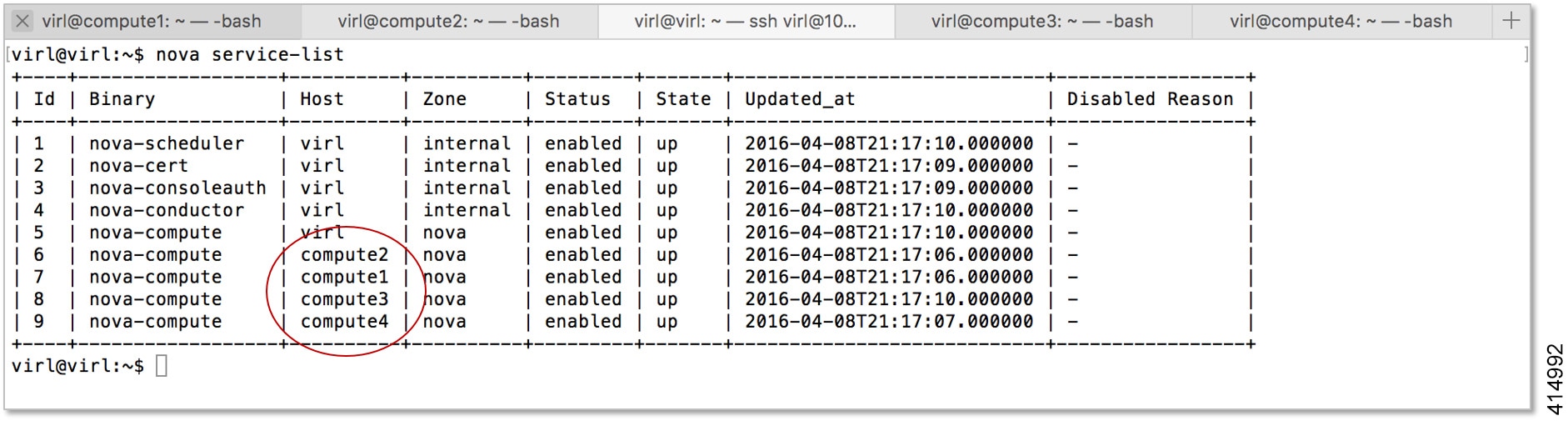Click the Updated_at column header
Viewport: 1568px width, 421px height.
coord(800,99)
